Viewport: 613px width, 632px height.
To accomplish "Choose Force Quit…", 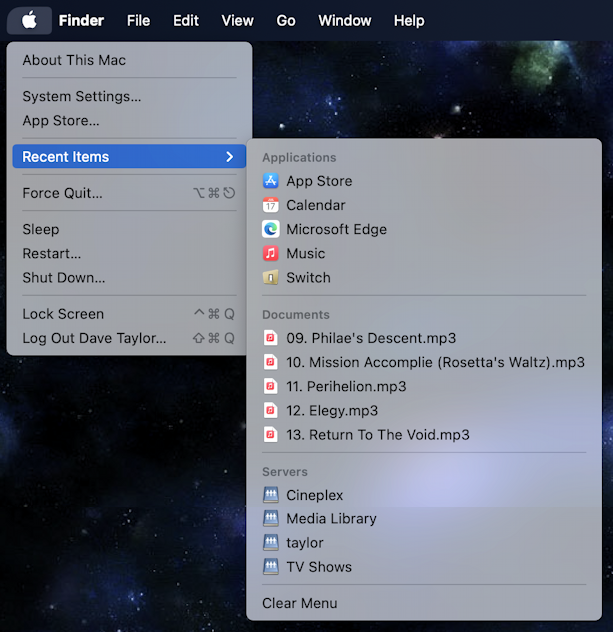I will pos(129,193).
